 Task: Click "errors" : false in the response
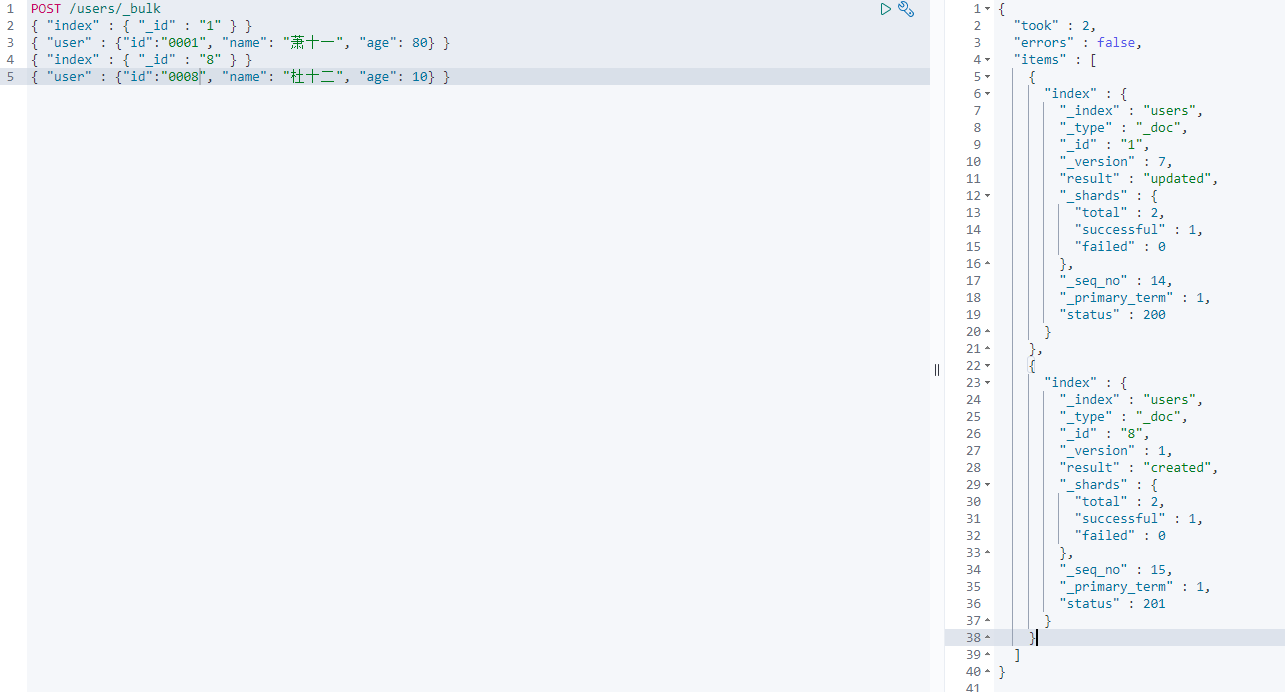1077,43
